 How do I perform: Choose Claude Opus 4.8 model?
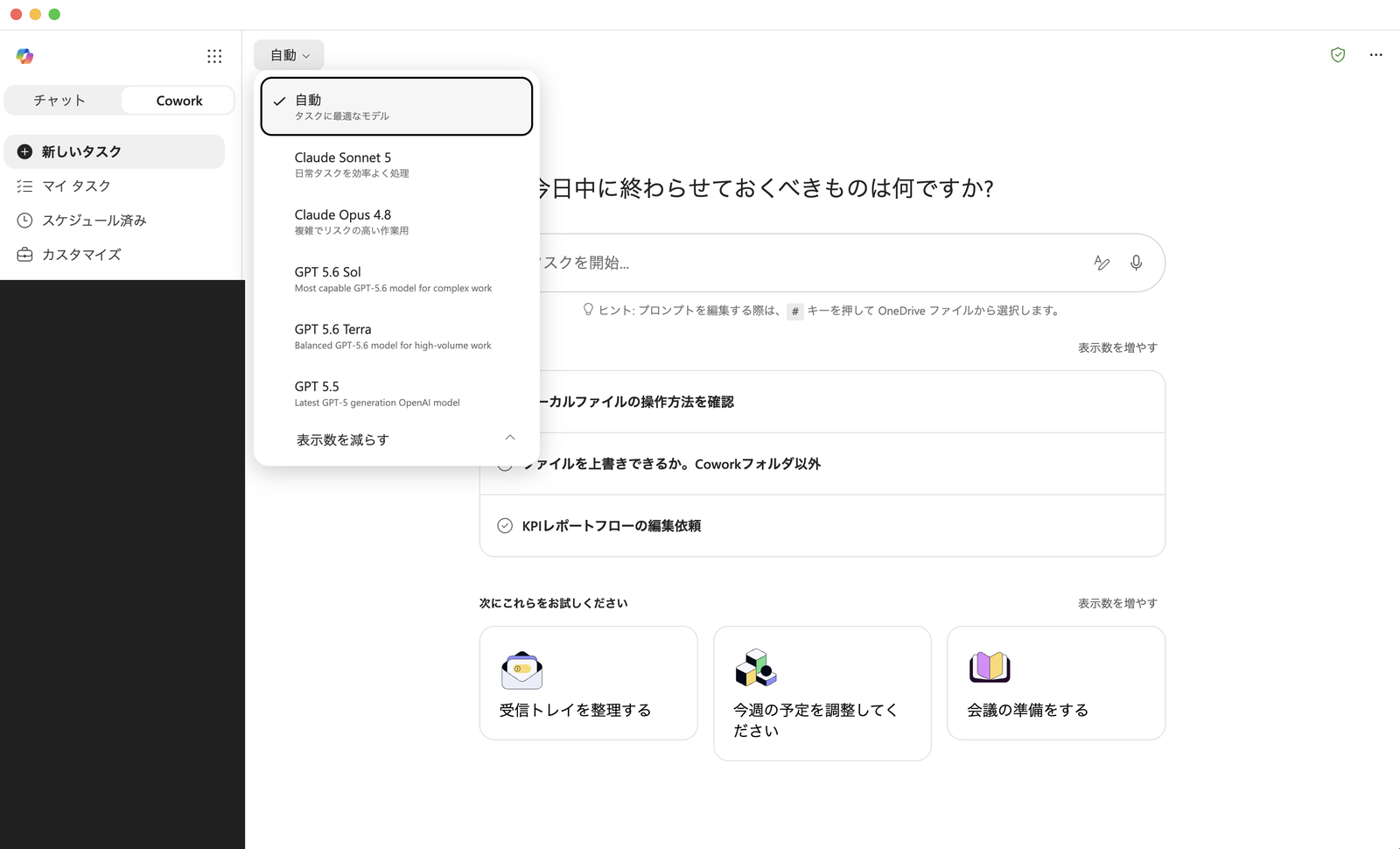click(396, 221)
